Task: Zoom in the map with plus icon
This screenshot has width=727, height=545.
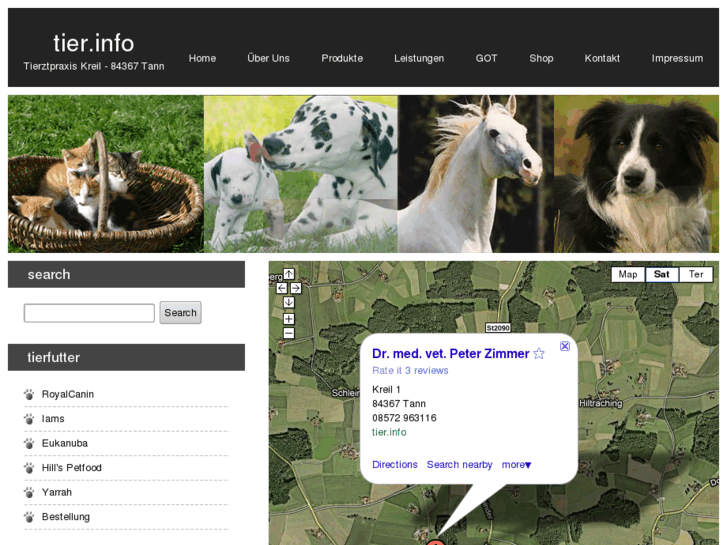Action: [x=288, y=319]
